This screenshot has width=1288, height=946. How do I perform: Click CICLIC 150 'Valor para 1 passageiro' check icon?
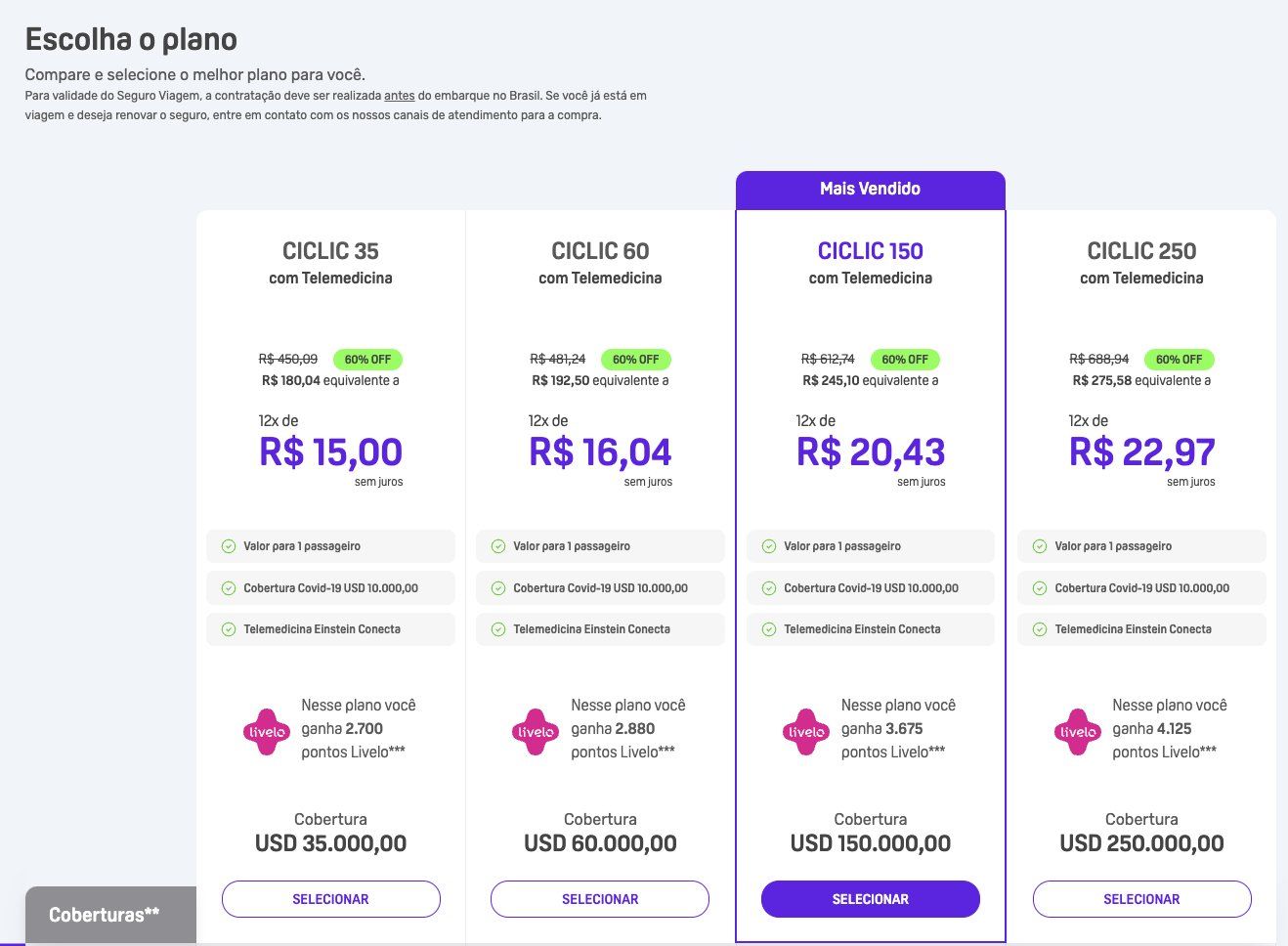[x=769, y=546]
